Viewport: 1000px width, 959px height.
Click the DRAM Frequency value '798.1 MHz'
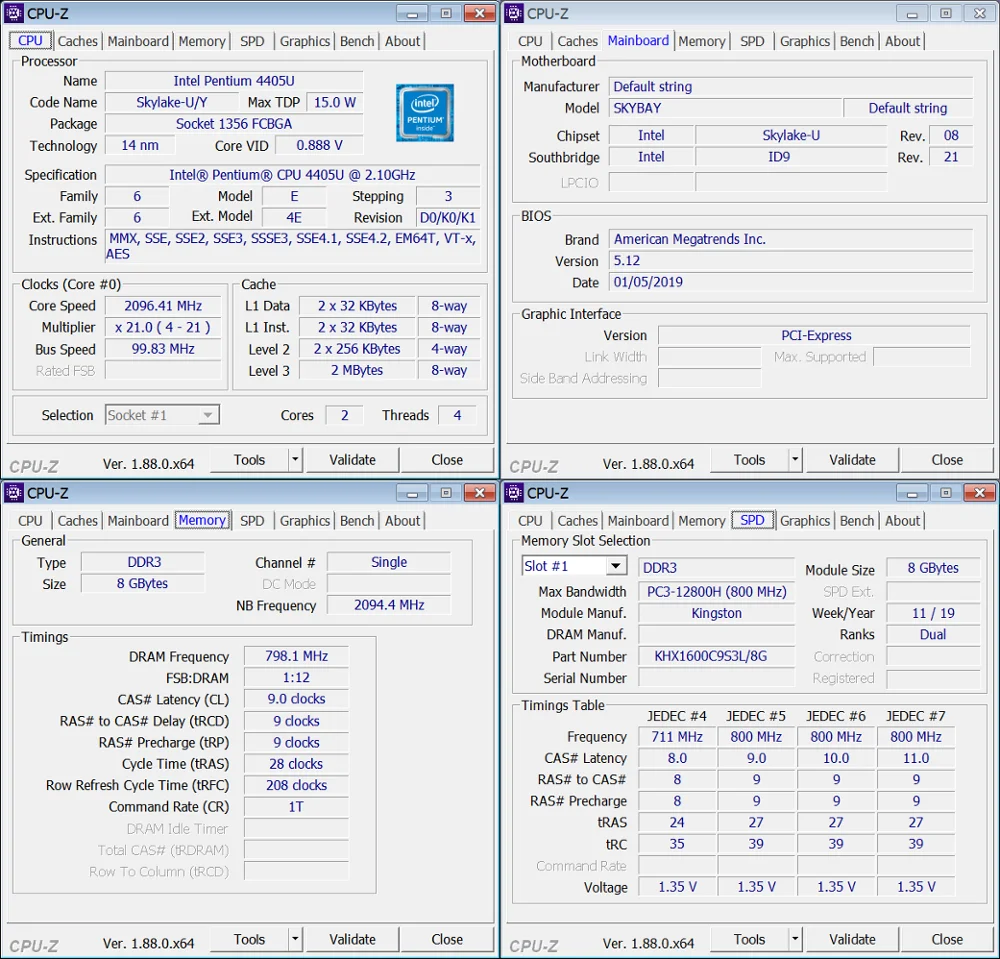(297, 656)
